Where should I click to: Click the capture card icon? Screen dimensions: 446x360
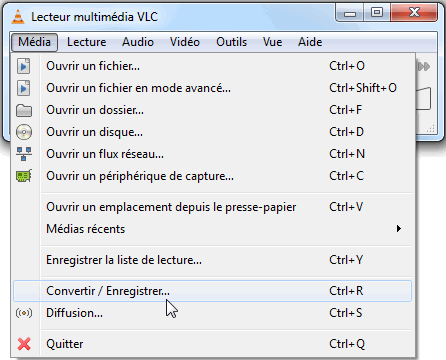(24, 176)
